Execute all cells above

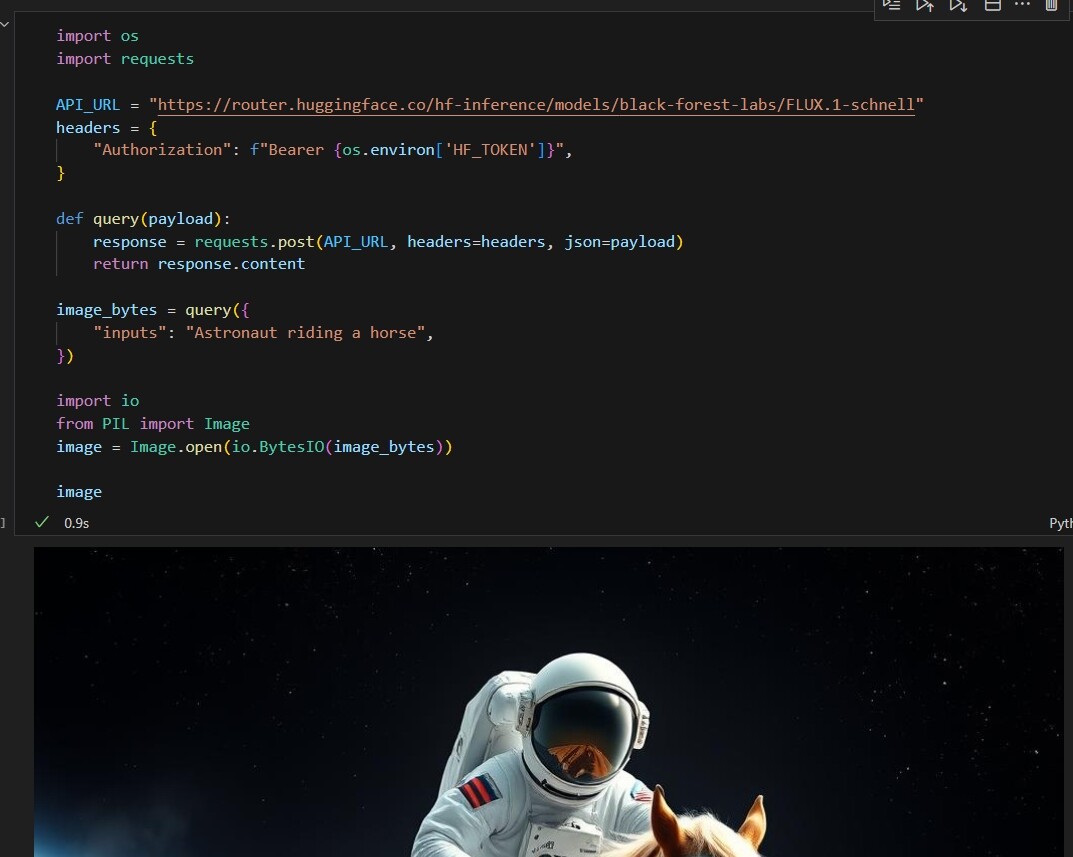click(x=925, y=6)
